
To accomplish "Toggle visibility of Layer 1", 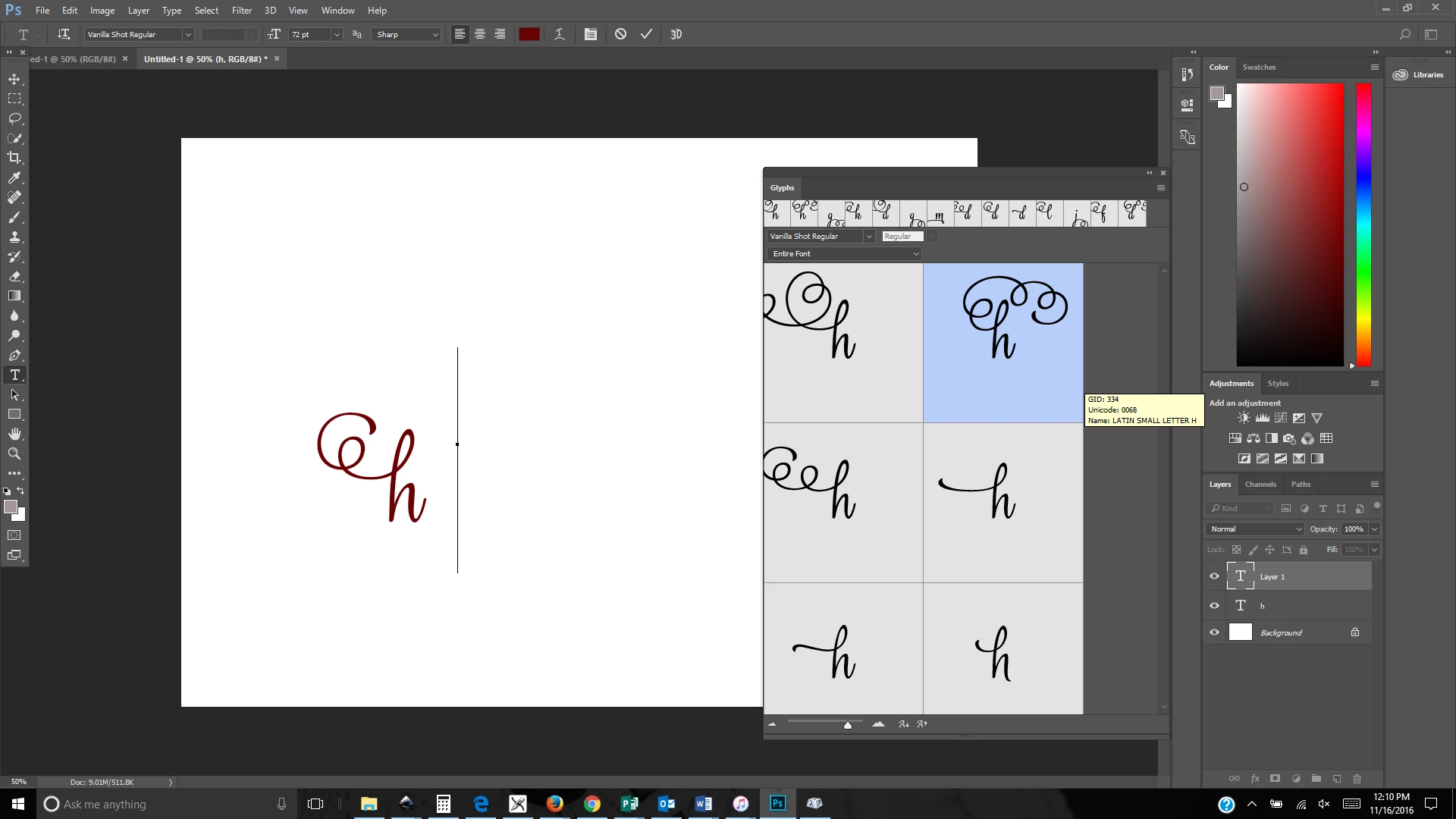I will point(1214,576).
